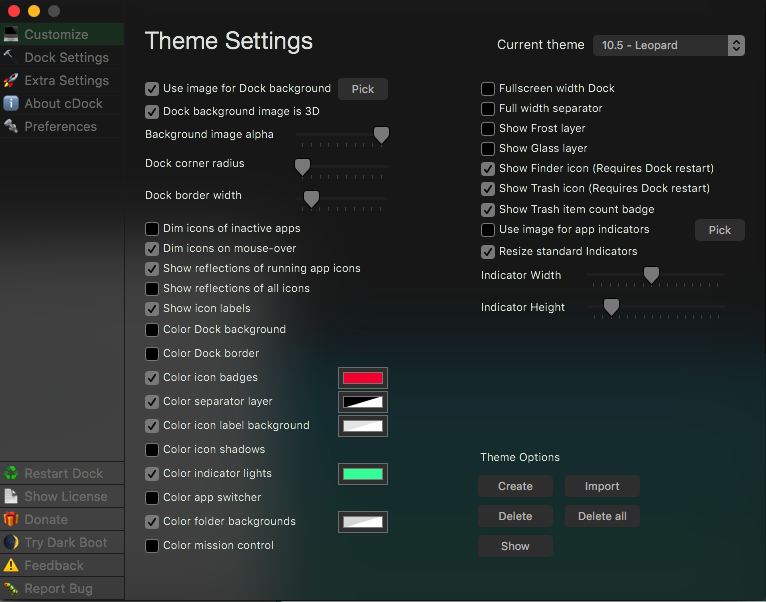Click the Indicator Height slider
The height and width of the screenshot is (602, 766).
(656, 308)
